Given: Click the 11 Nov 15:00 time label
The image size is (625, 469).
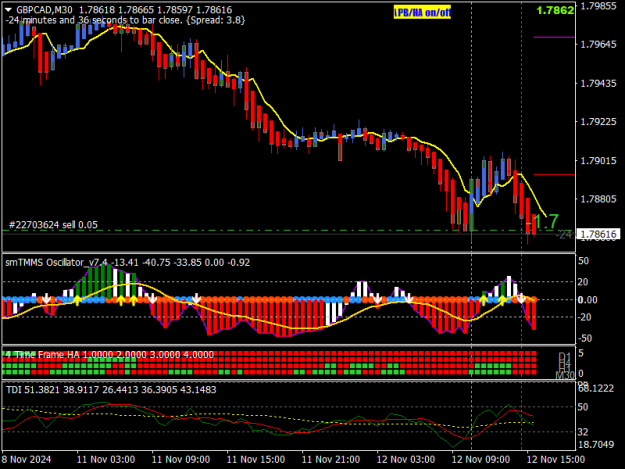Looking at the screenshot, I should coord(256,459).
